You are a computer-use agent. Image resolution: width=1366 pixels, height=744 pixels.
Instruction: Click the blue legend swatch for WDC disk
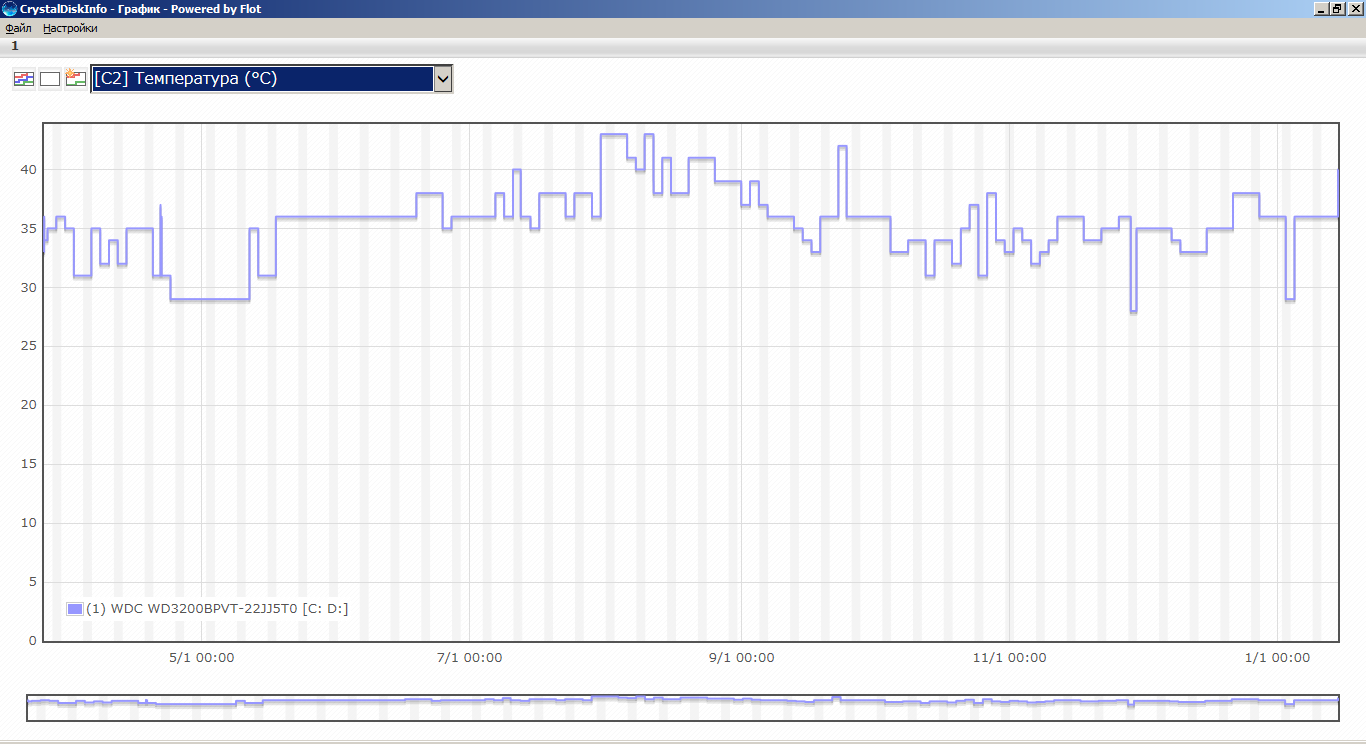tap(75, 608)
